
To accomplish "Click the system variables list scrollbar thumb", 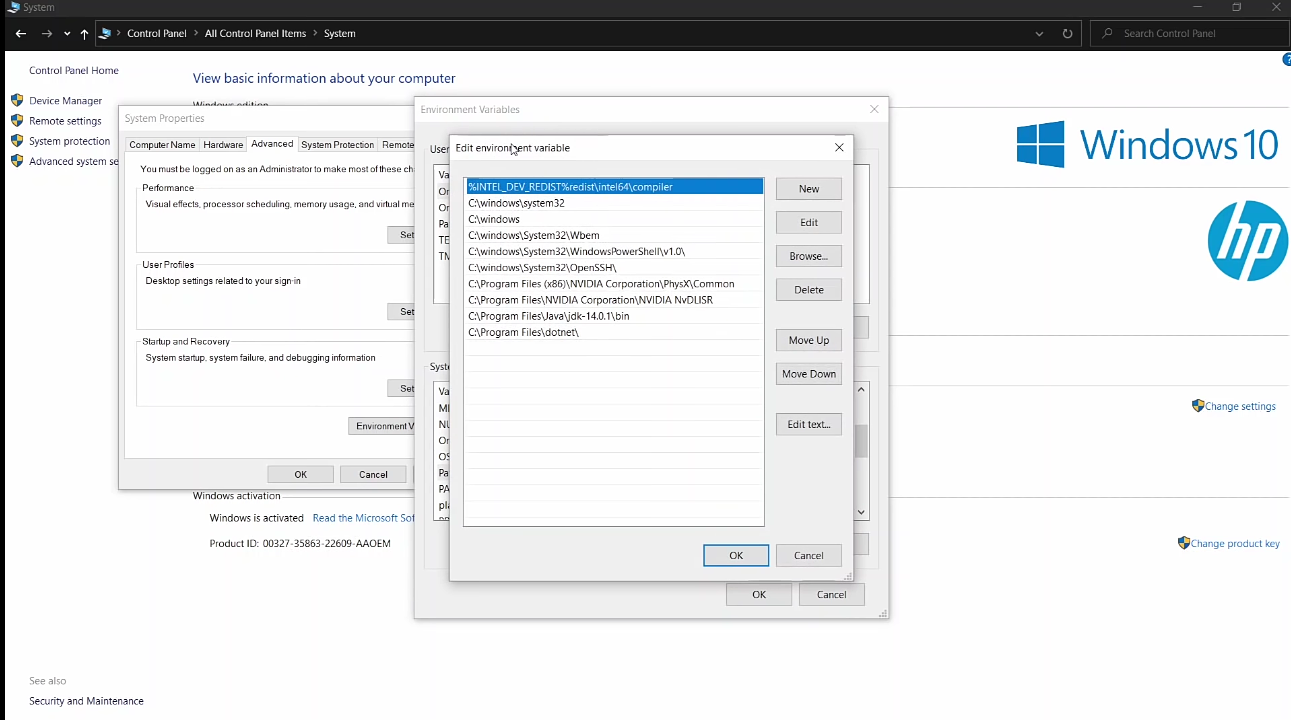I will 861,441.
